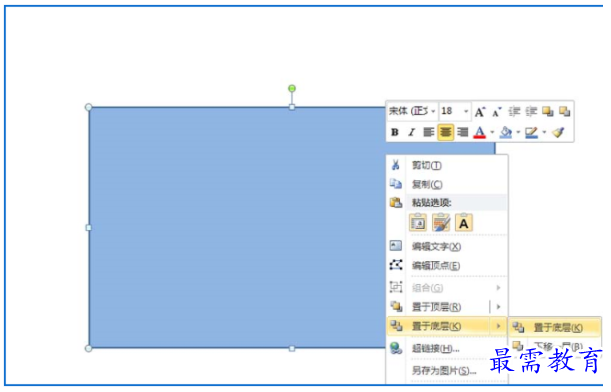Expand 置于底层 submenu arrow in main menu
The width and height of the screenshot is (611, 392).
[x=498, y=326]
